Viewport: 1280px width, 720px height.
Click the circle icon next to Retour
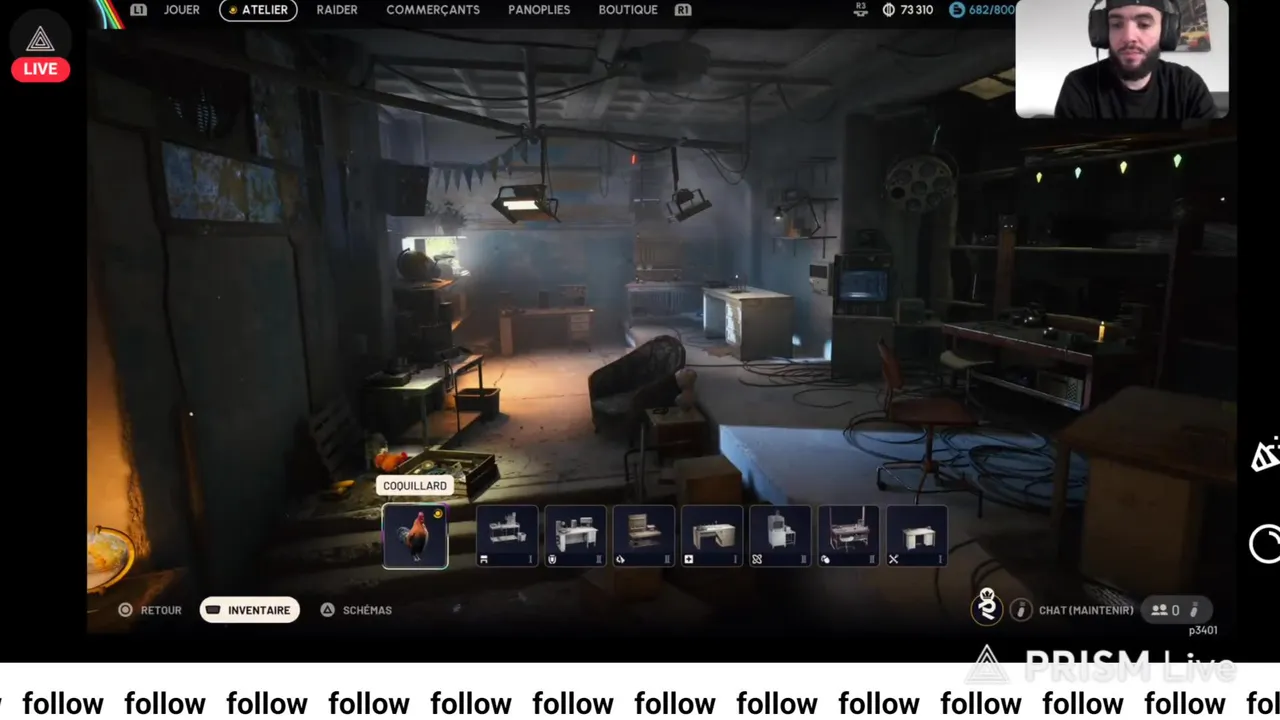click(125, 610)
